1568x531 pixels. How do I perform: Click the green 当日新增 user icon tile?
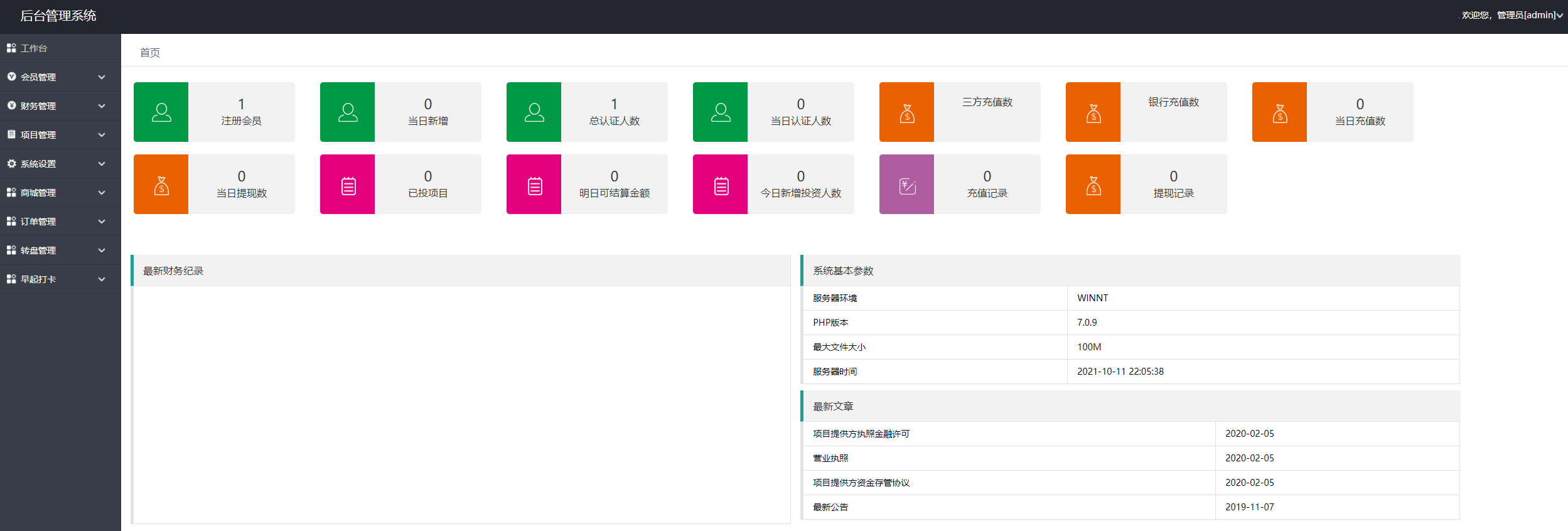coord(347,112)
